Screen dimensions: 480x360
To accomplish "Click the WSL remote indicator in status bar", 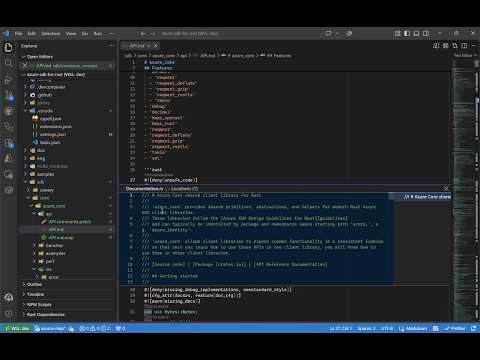I will click(17, 328).
